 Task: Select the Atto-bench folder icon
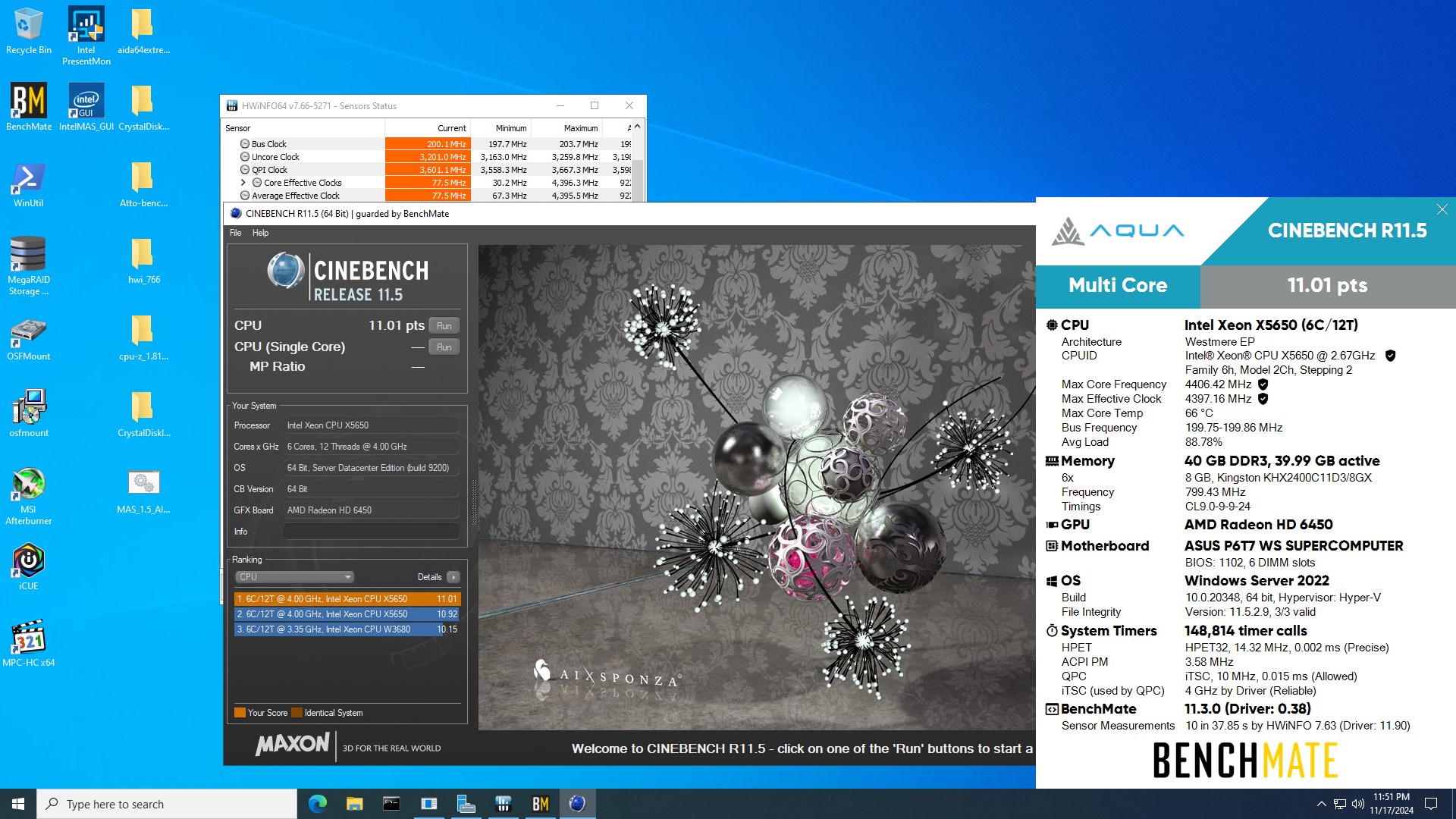[143, 184]
